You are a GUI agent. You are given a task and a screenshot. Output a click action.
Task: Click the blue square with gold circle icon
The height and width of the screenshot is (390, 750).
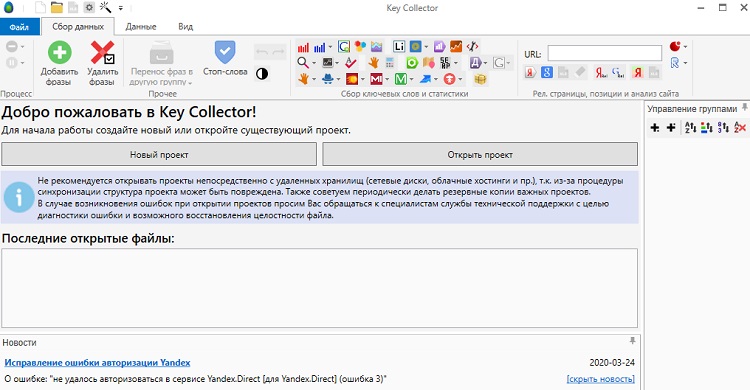[x=415, y=46]
